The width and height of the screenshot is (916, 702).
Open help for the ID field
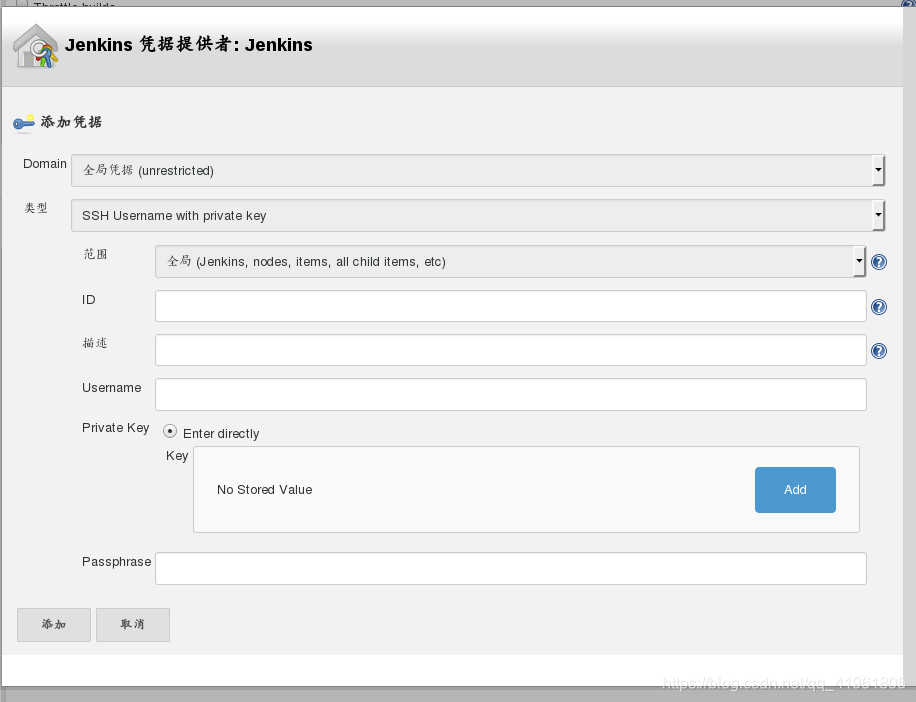coord(879,307)
